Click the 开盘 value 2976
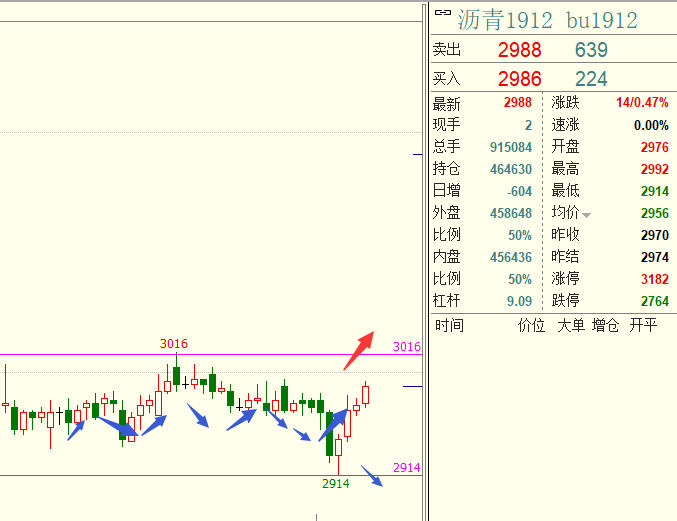677x521 pixels. point(655,147)
